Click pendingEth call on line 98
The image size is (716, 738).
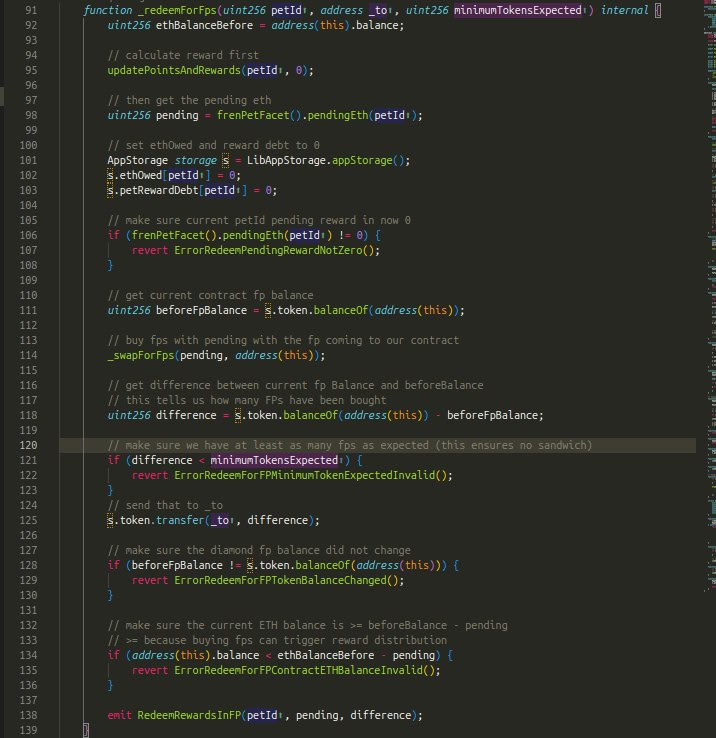338,115
